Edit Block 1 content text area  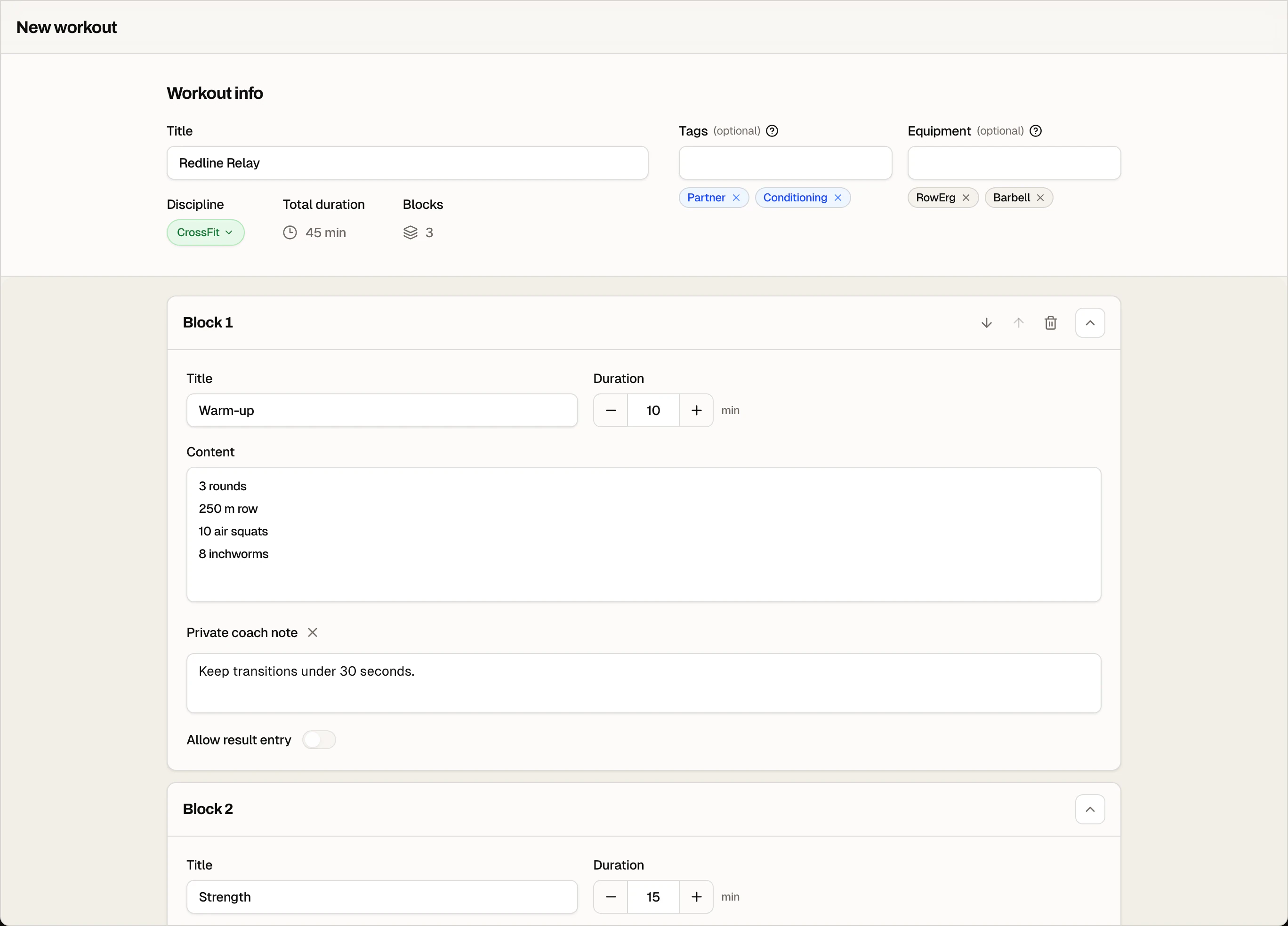[x=644, y=534]
